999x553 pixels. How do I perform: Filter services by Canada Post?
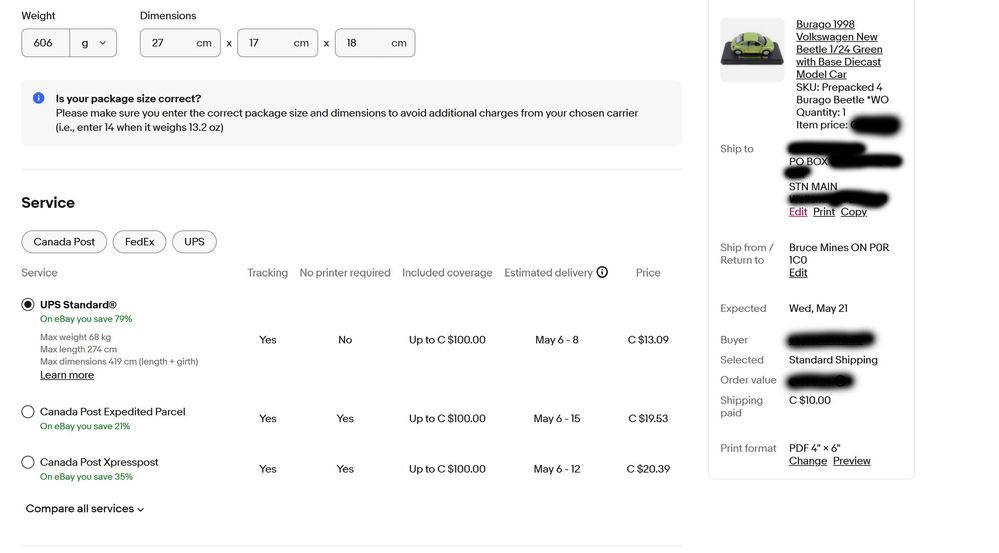[64, 241]
